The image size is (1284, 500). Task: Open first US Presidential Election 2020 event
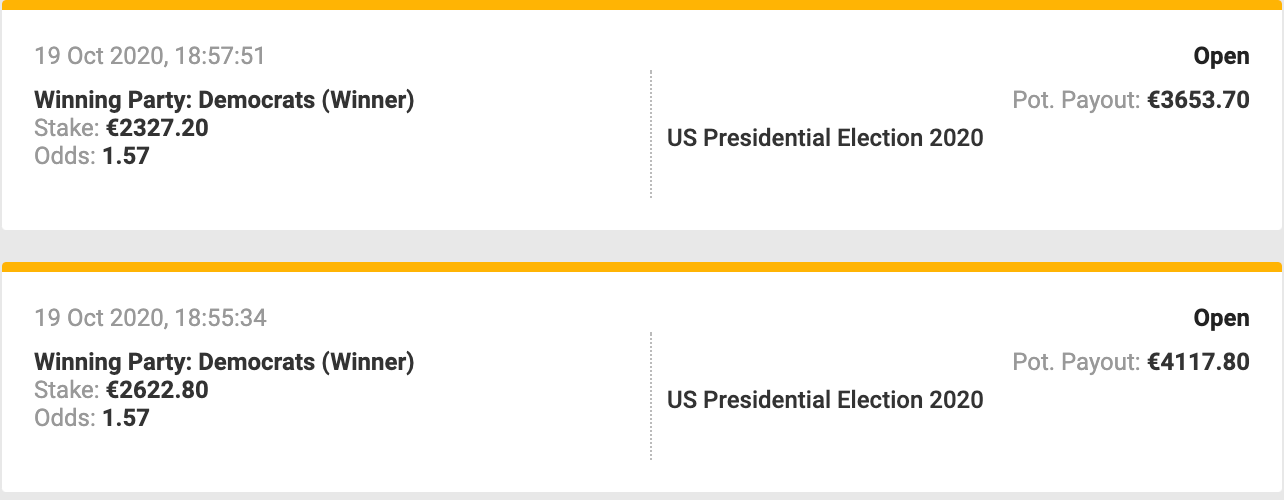pyautogui.click(x=825, y=138)
